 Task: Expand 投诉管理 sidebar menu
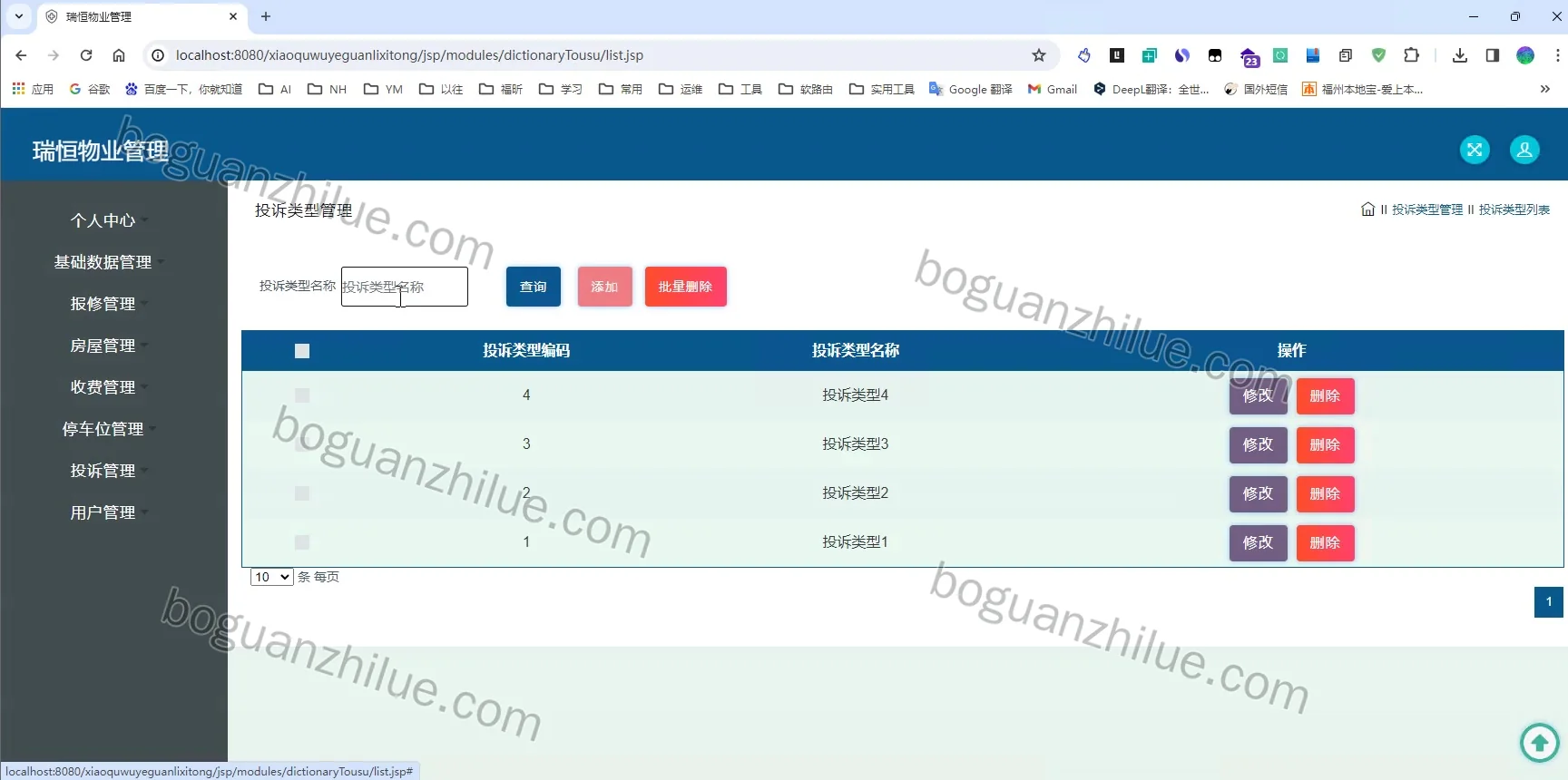(103, 471)
